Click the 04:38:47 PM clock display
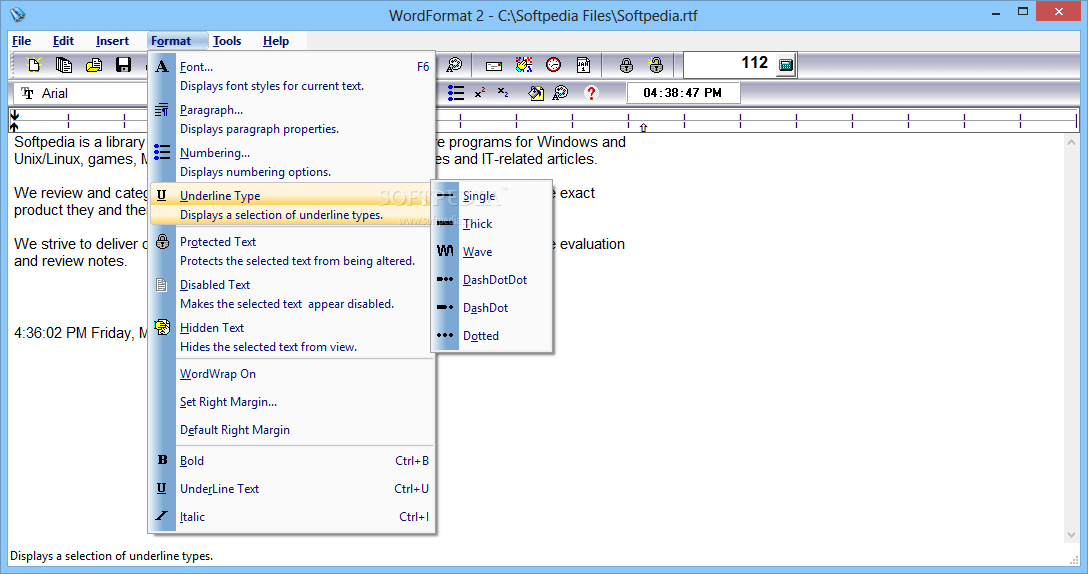Viewport: 1088px width, 574px height. [683, 93]
